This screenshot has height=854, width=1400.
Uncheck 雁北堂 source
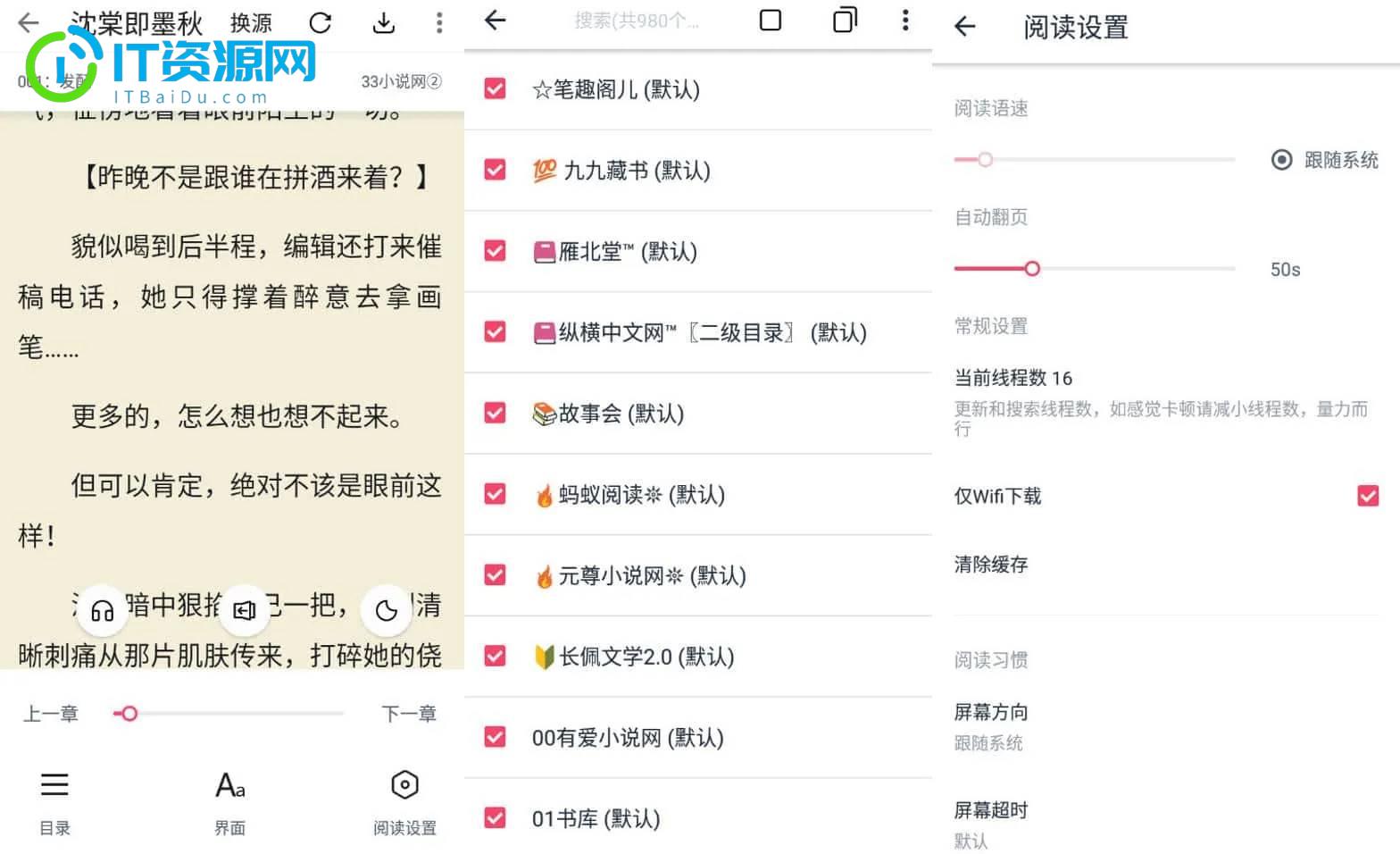click(495, 251)
